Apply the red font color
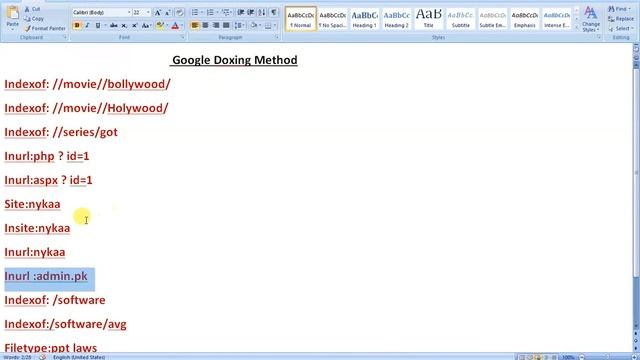 tap(175, 25)
